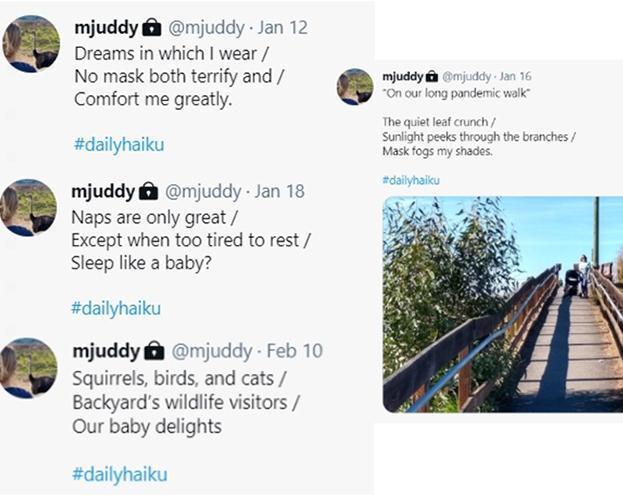Click the @mjuddy handle on the Jan 18 tweet
The width and height of the screenshot is (623, 499).
coord(205,191)
